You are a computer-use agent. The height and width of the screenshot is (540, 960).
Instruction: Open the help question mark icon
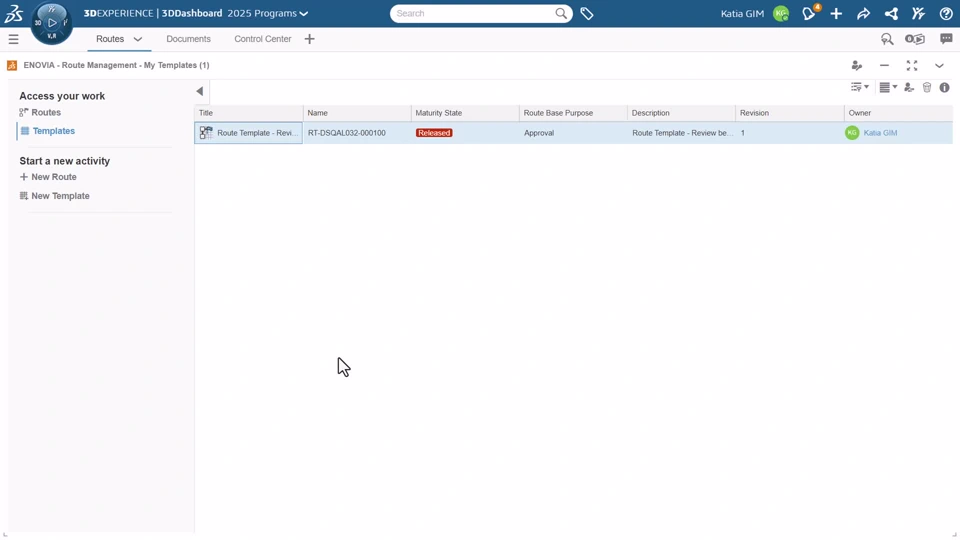click(x=946, y=13)
